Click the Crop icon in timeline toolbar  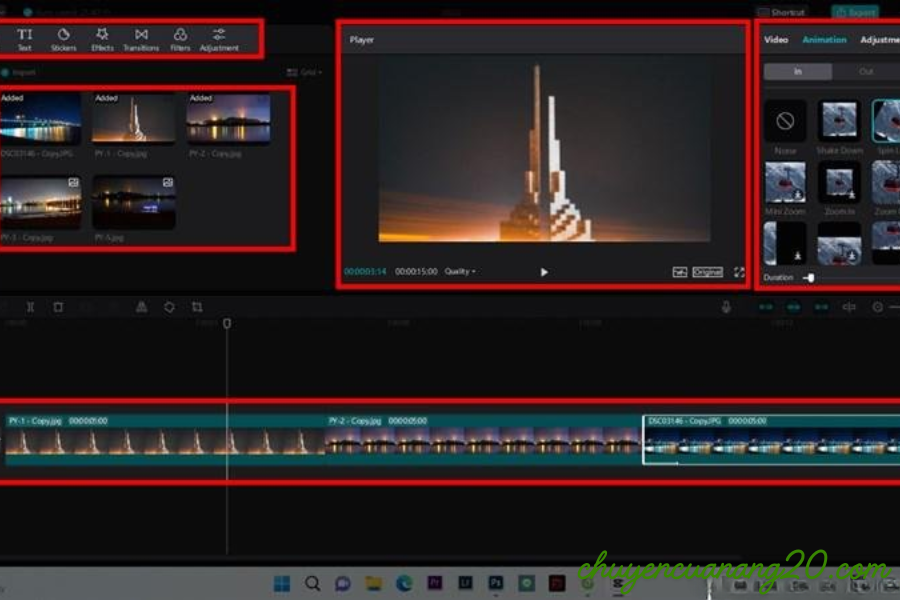tap(197, 307)
